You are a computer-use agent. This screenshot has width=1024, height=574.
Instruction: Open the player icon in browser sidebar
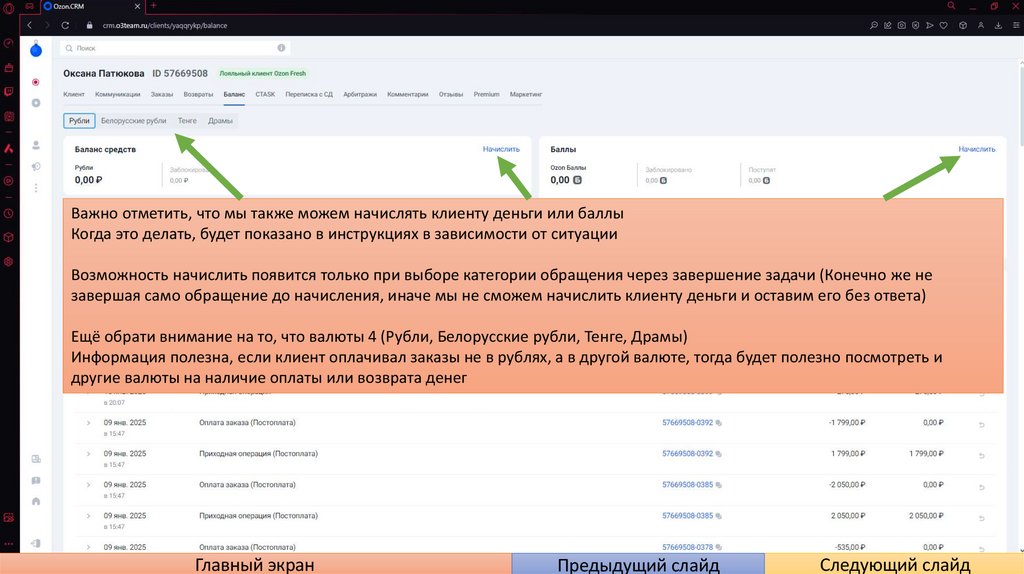pos(8,181)
